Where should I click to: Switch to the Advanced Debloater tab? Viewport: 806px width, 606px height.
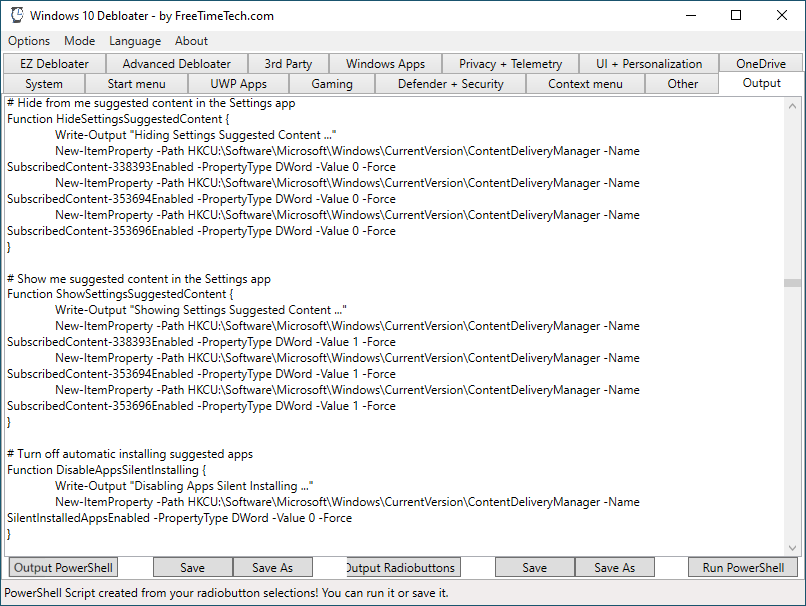point(177,64)
